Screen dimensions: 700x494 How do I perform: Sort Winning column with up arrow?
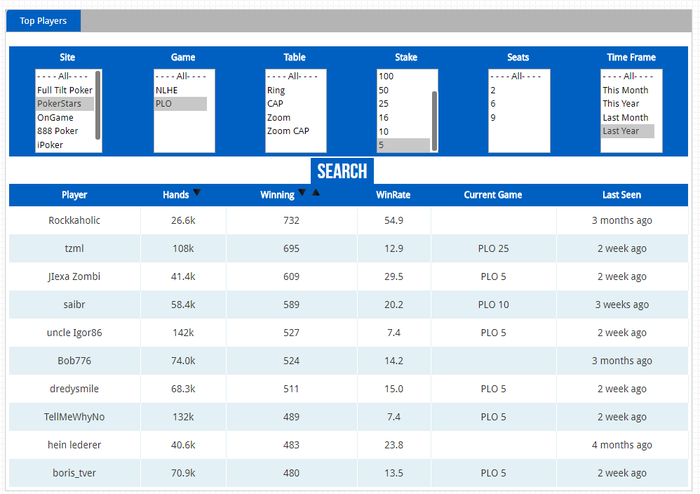(316, 192)
